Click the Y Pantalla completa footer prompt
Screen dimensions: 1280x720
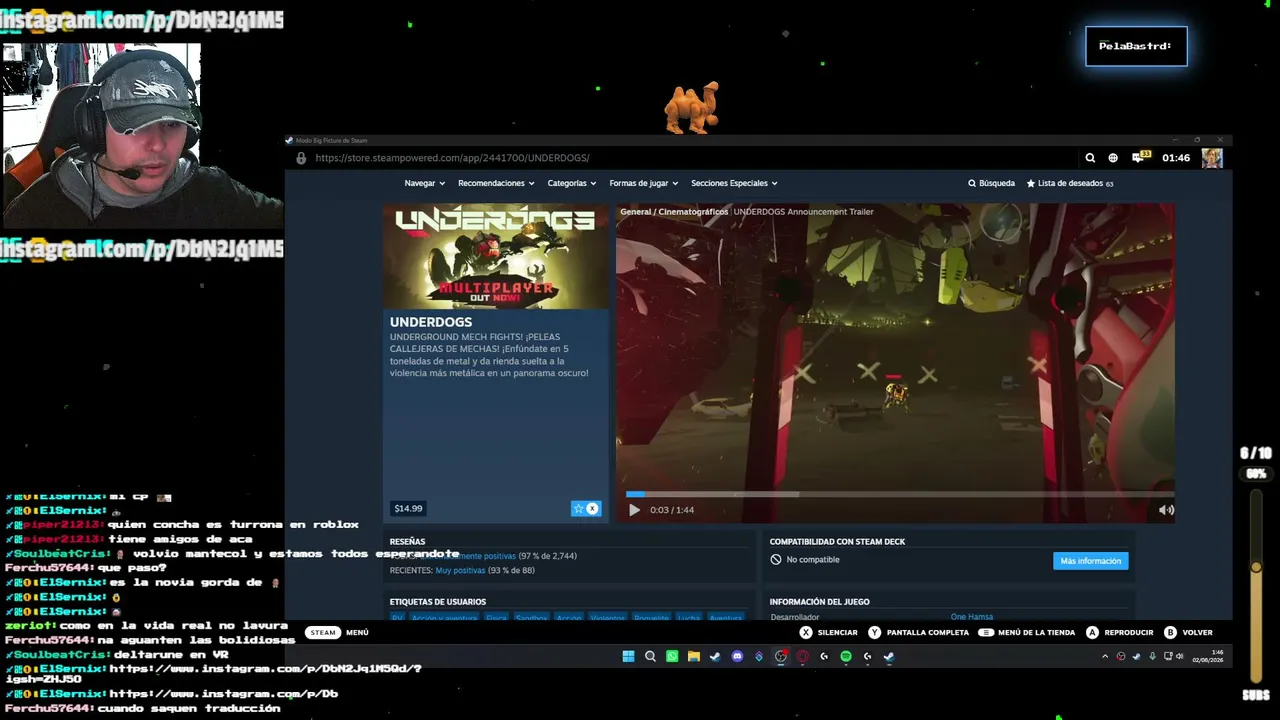tap(918, 633)
